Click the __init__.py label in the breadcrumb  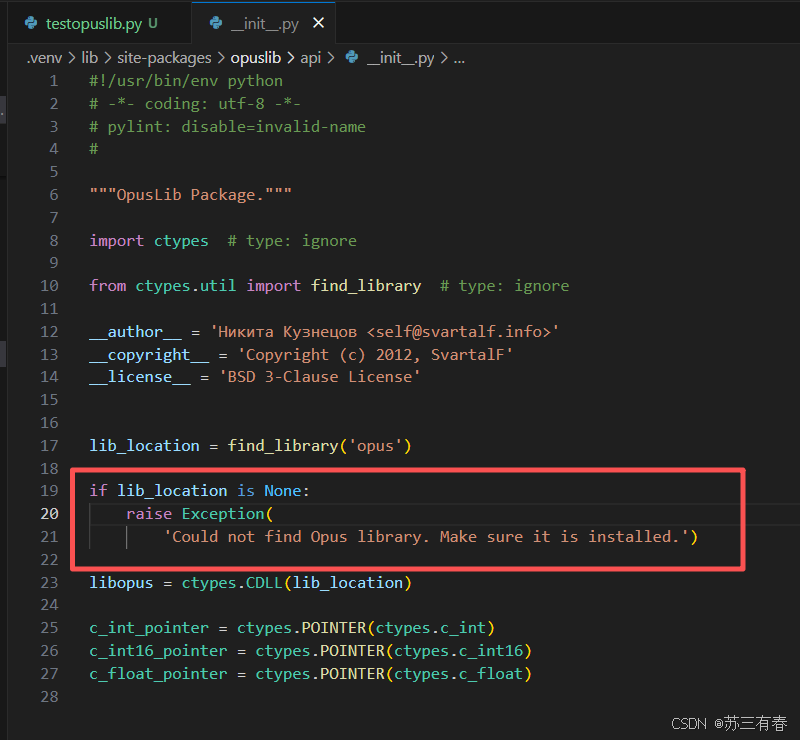(400, 58)
